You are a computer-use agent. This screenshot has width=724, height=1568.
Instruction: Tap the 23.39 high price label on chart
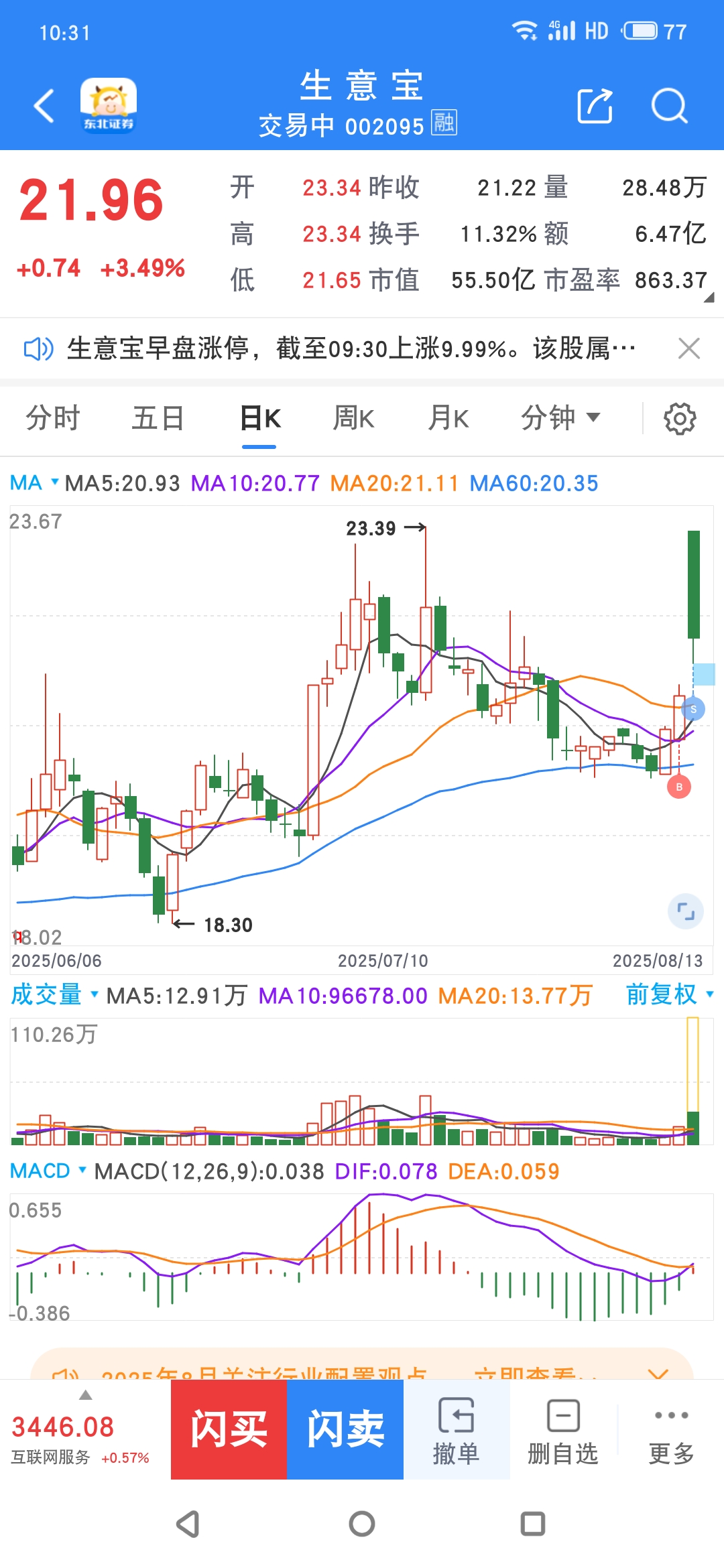coord(371,529)
